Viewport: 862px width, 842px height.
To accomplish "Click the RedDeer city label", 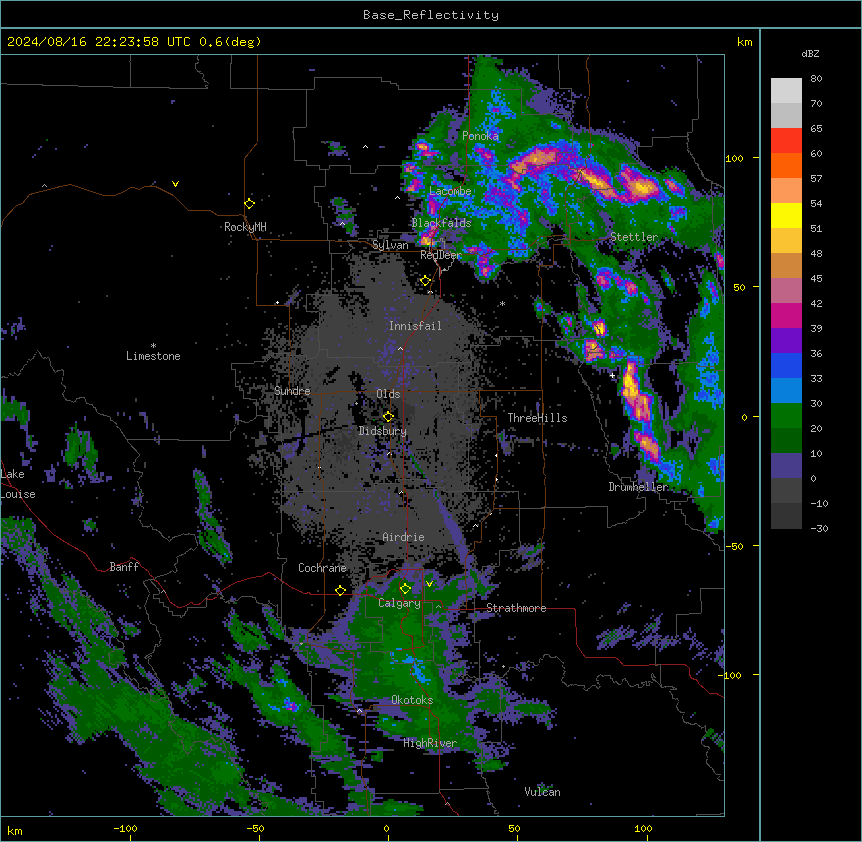I will [x=441, y=255].
